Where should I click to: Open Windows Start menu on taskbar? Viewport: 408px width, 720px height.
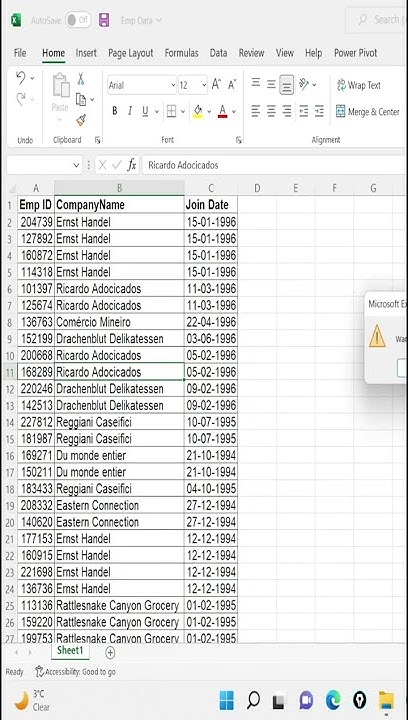click(x=227, y=700)
